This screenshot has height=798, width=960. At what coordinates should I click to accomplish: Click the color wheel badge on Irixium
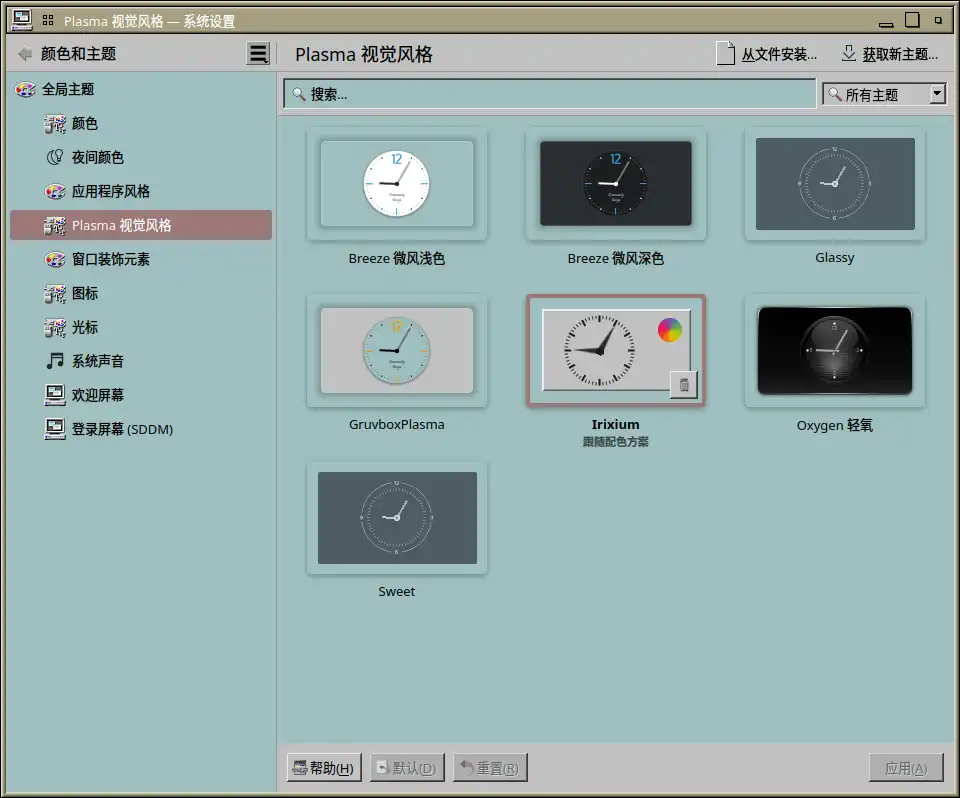point(670,330)
